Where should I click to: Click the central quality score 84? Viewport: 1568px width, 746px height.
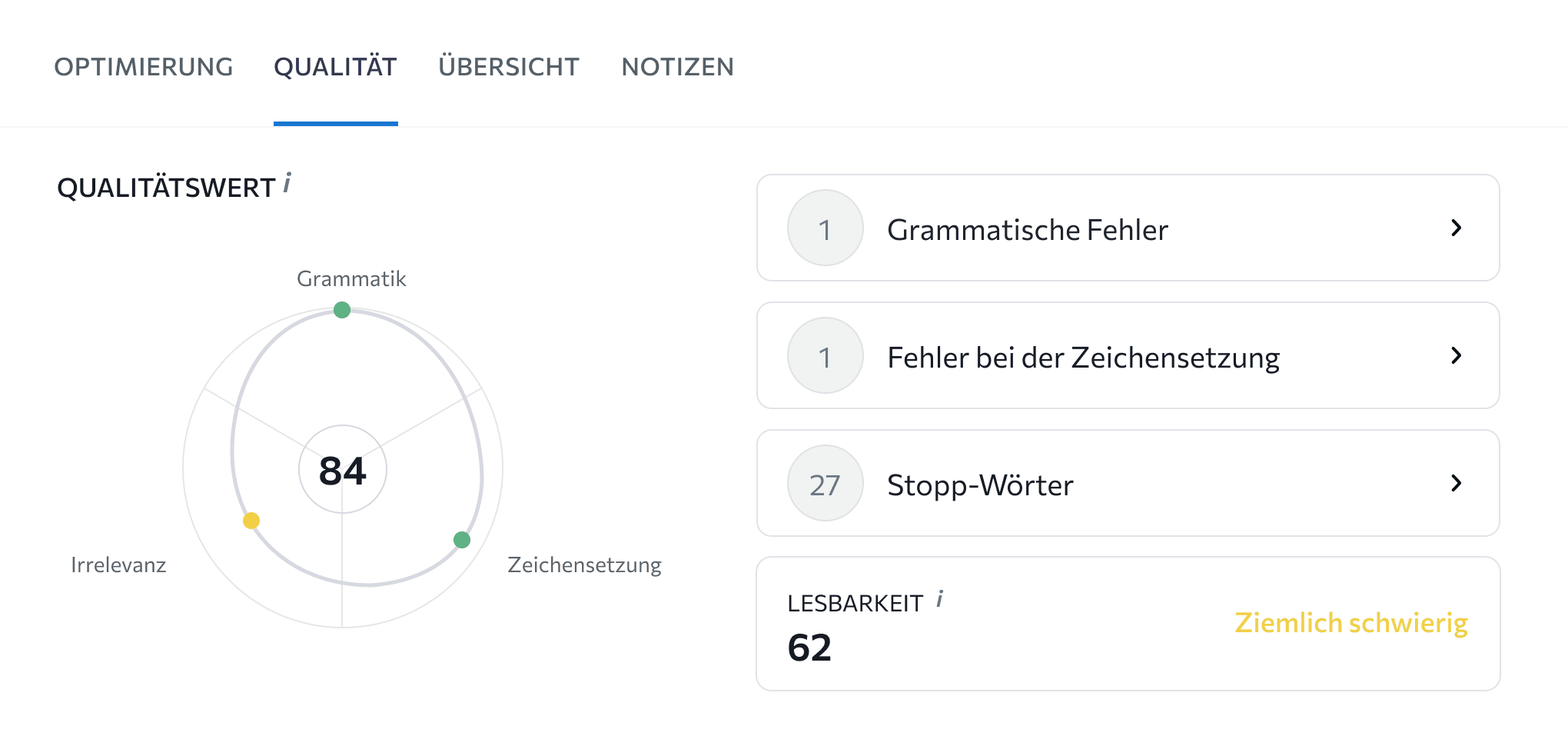coord(343,471)
